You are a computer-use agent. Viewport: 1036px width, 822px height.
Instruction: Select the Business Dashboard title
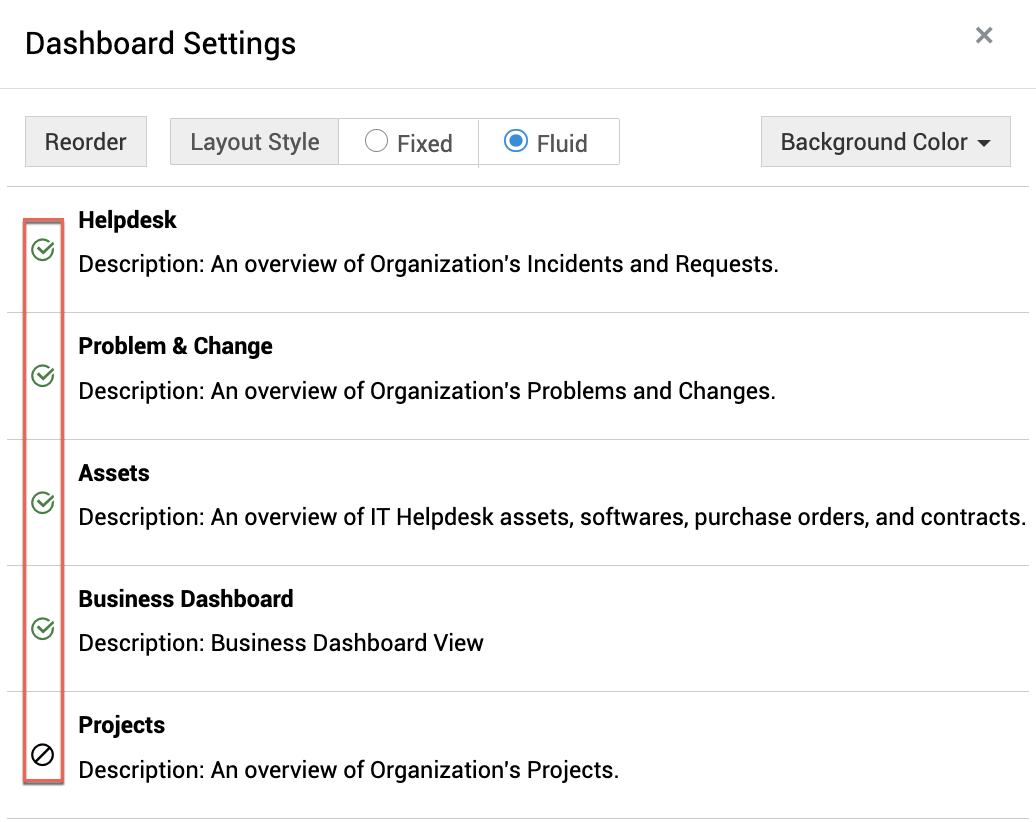[186, 599]
